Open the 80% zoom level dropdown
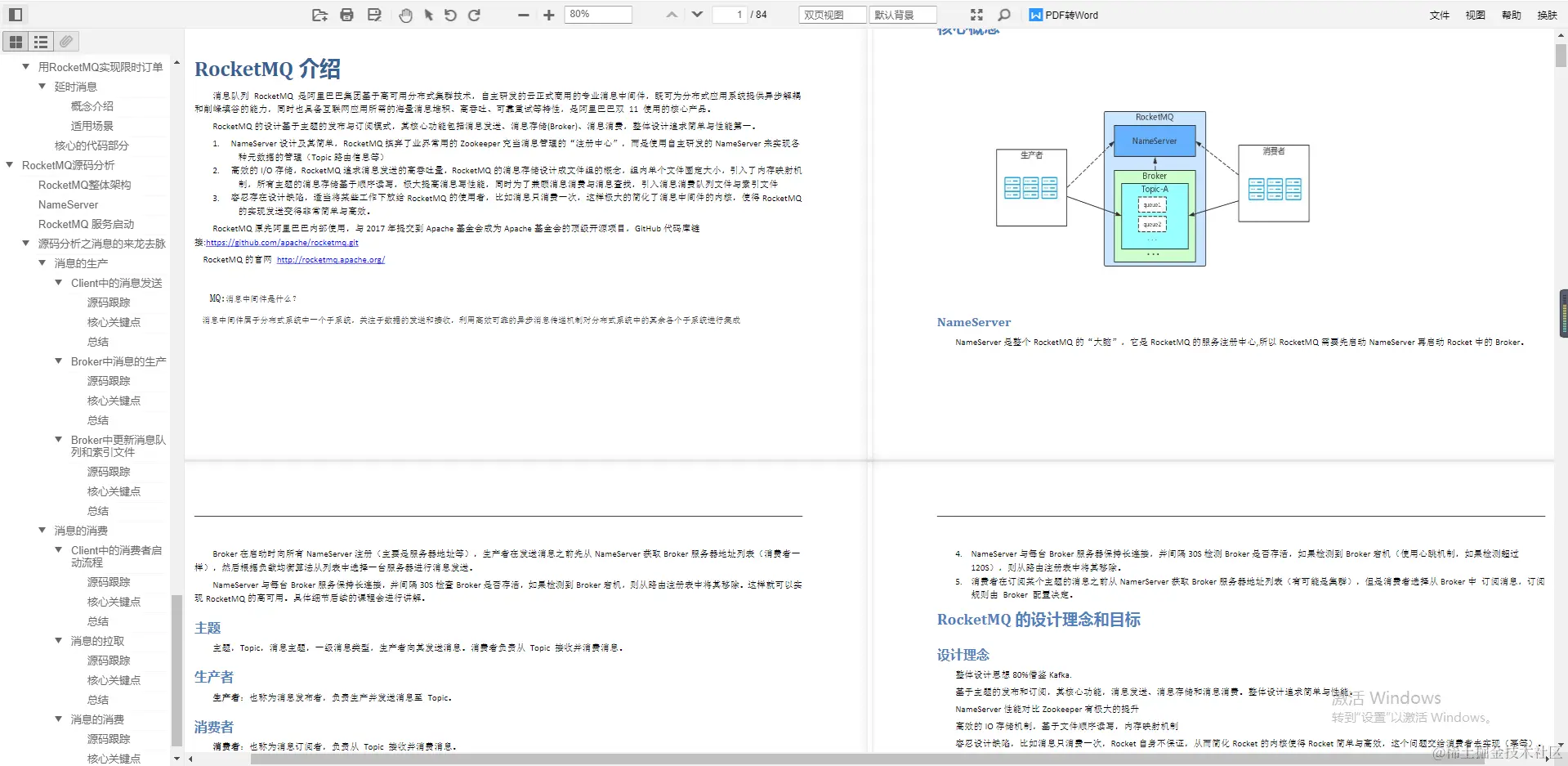The image size is (1568, 766). pyautogui.click(x=598, y=15)
